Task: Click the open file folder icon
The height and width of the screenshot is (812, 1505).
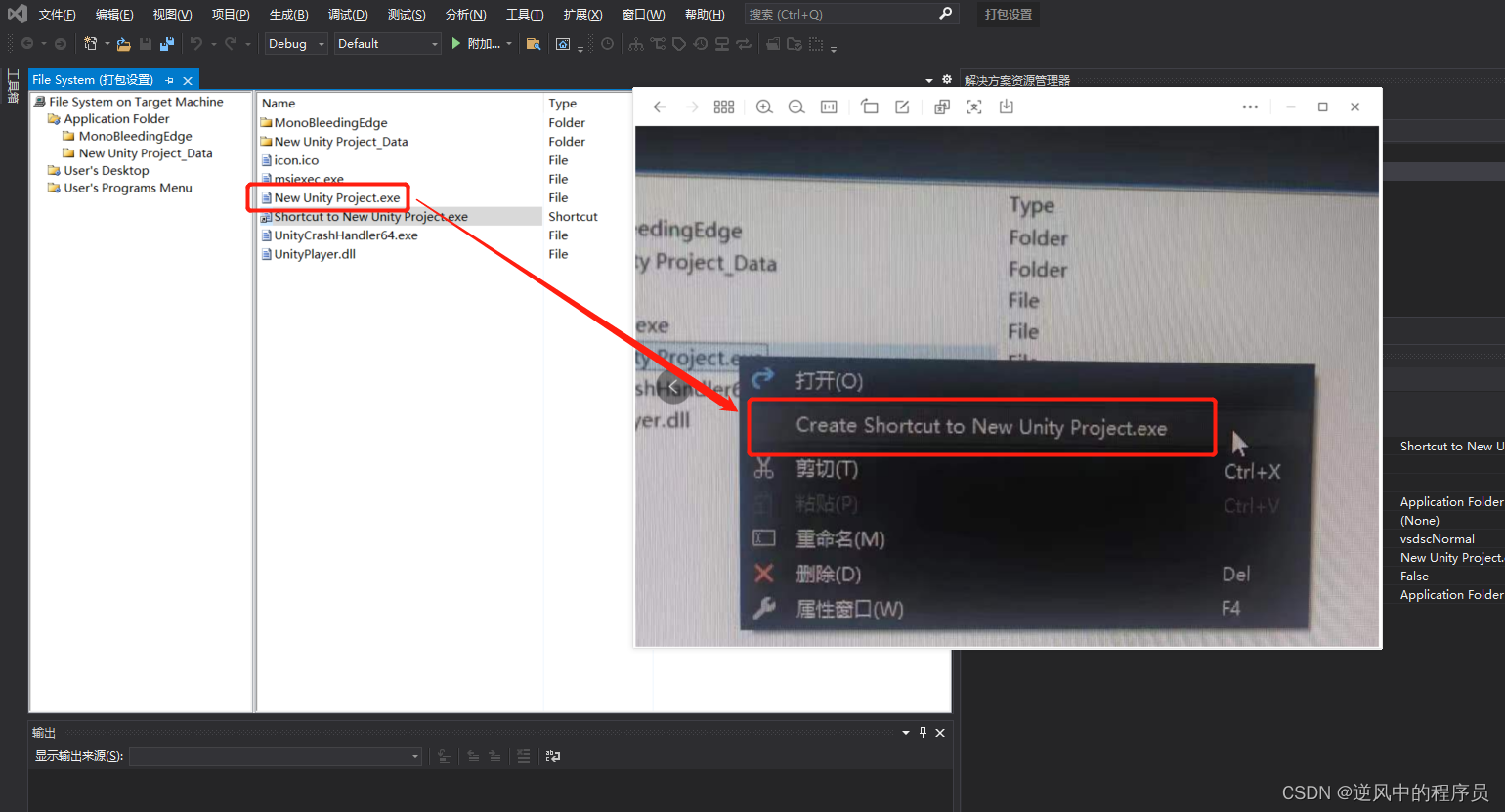Action: [123, 44]
